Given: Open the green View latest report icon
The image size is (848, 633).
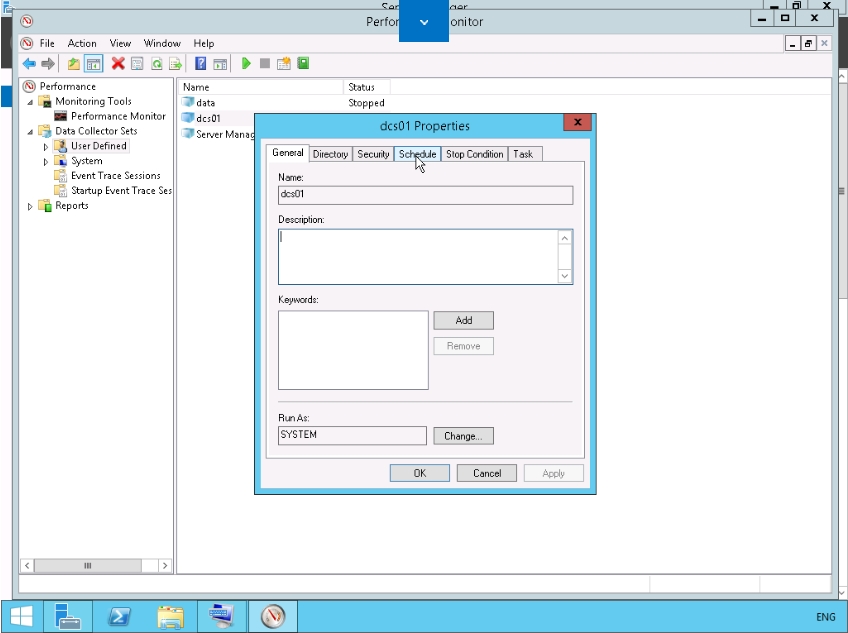Looking at the screenshot, I should pyautogui.click(x=303, y=64).
